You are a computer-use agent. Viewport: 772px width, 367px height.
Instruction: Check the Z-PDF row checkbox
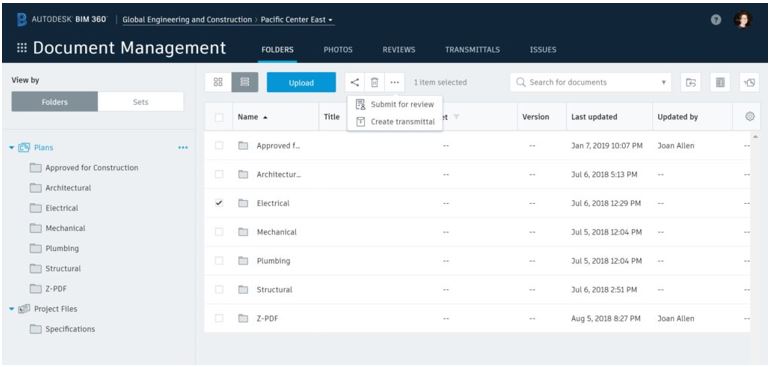pos(219,318)
